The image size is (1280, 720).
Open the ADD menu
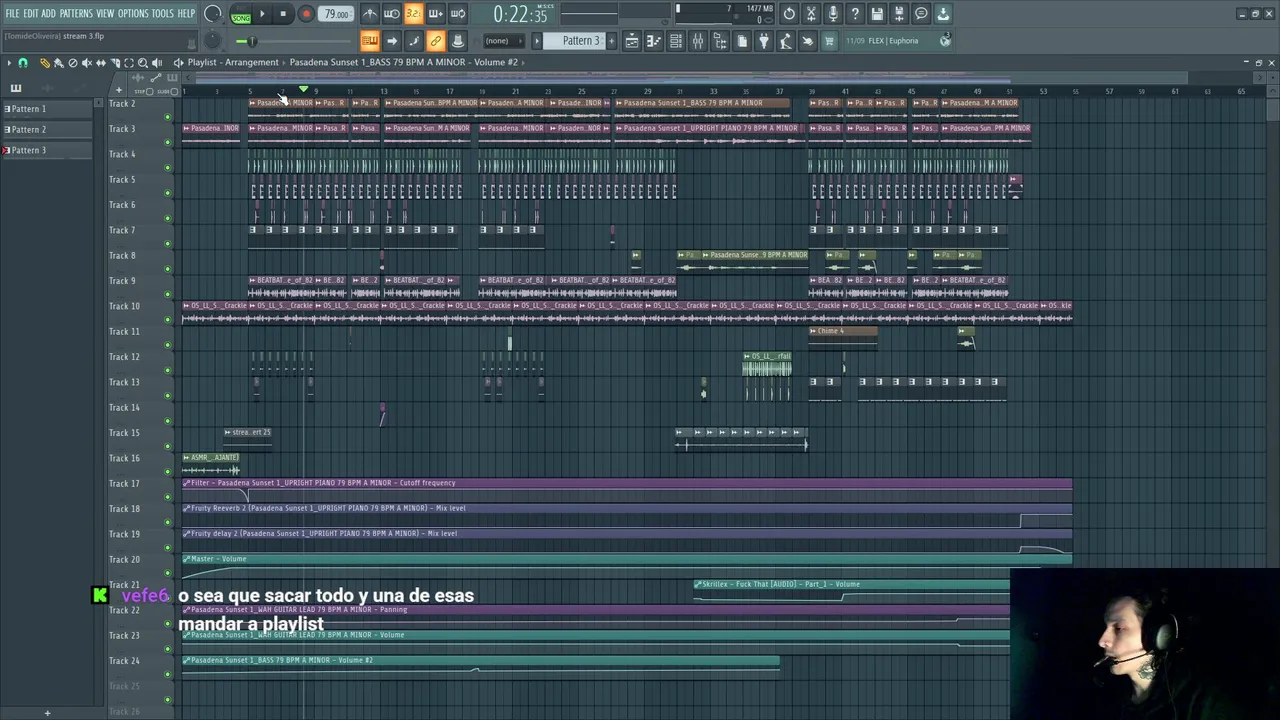coord(48,13)
